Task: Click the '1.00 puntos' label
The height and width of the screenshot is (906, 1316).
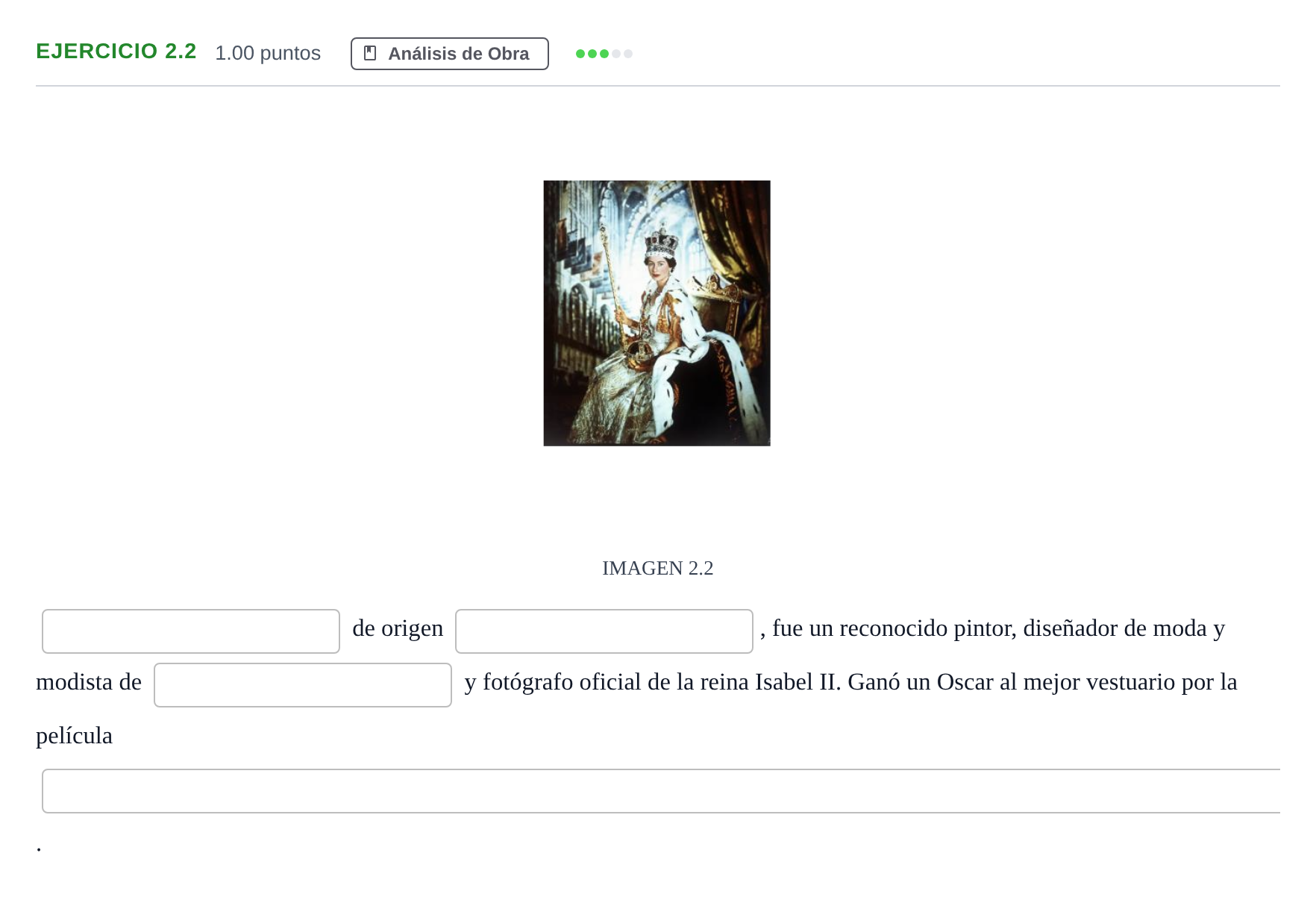Action: pyautogui.click(x=268, y=53)
